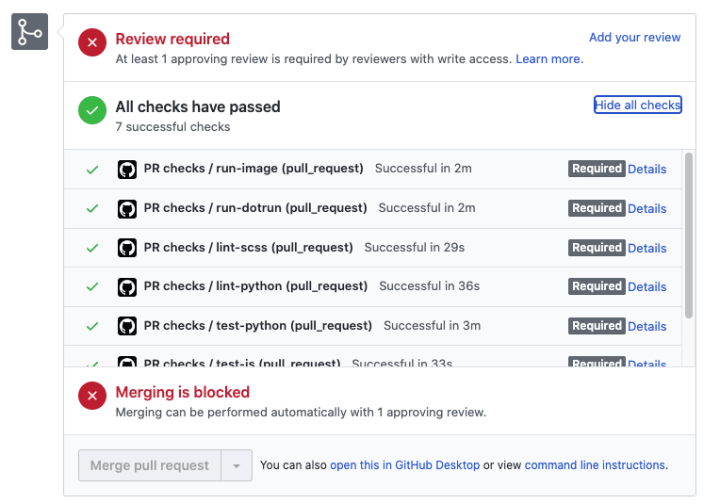Click GitHub logo beside test-python check
The image size is (720, 504).
coord(127,326)
